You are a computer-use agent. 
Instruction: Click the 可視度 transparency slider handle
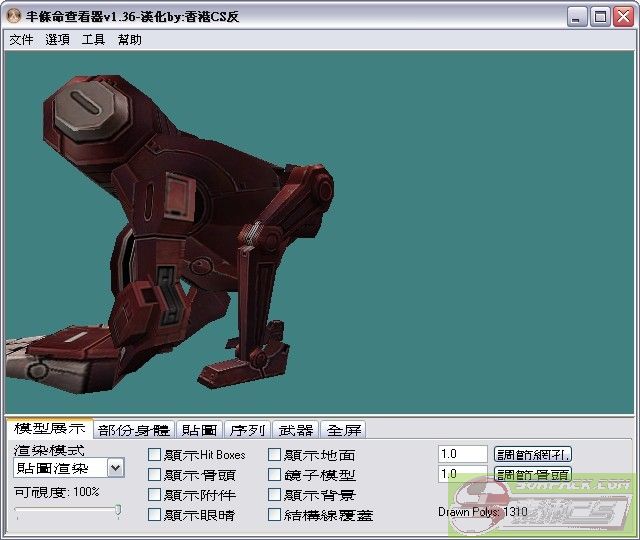pos(118,510)
